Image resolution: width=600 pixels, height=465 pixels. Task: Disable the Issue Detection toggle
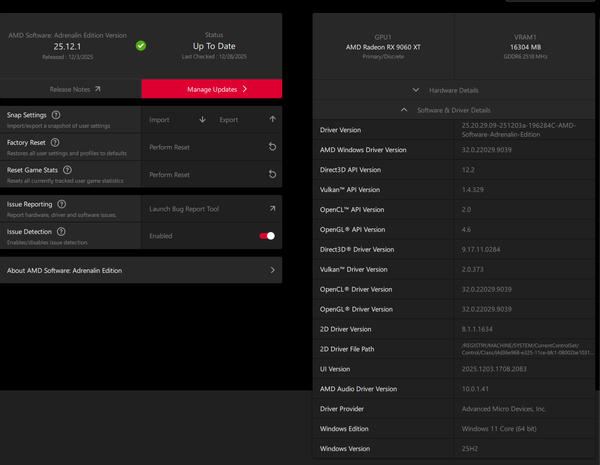[267, 236]
